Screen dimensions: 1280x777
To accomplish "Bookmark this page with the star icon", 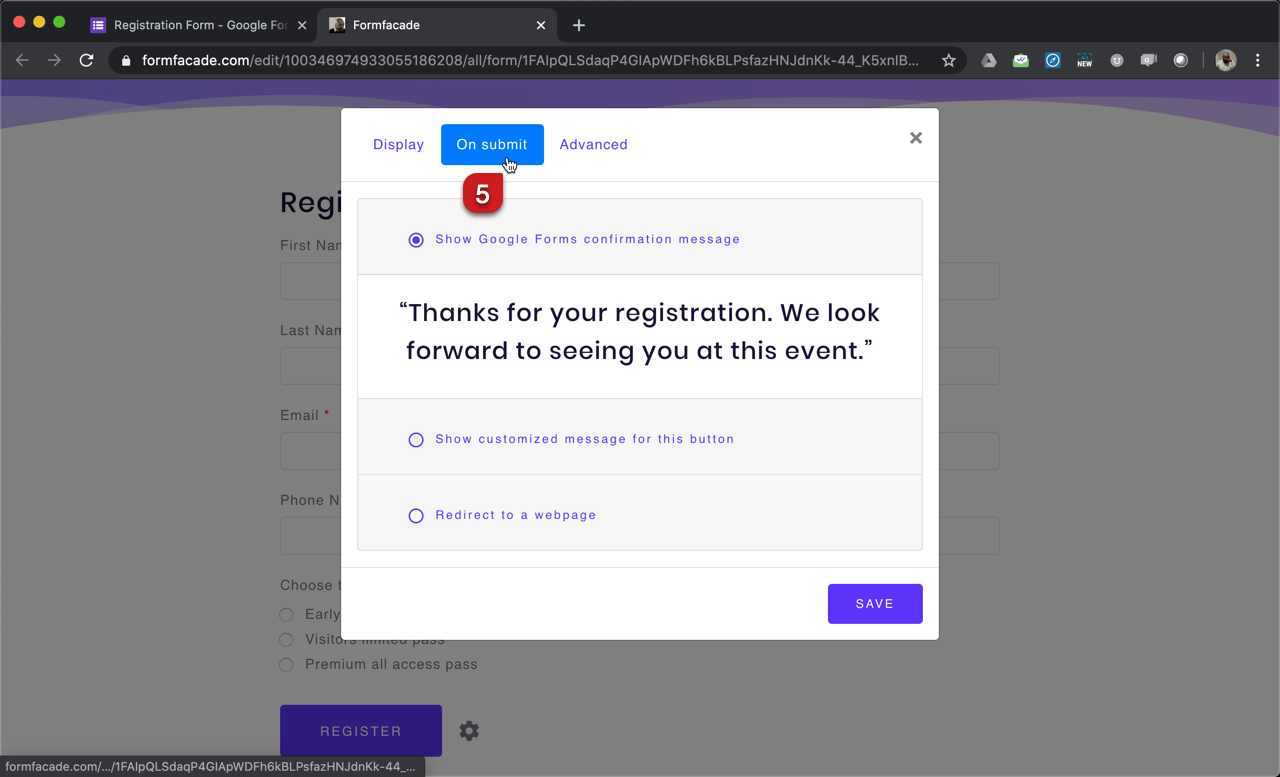I will click(x=948, y=61).
